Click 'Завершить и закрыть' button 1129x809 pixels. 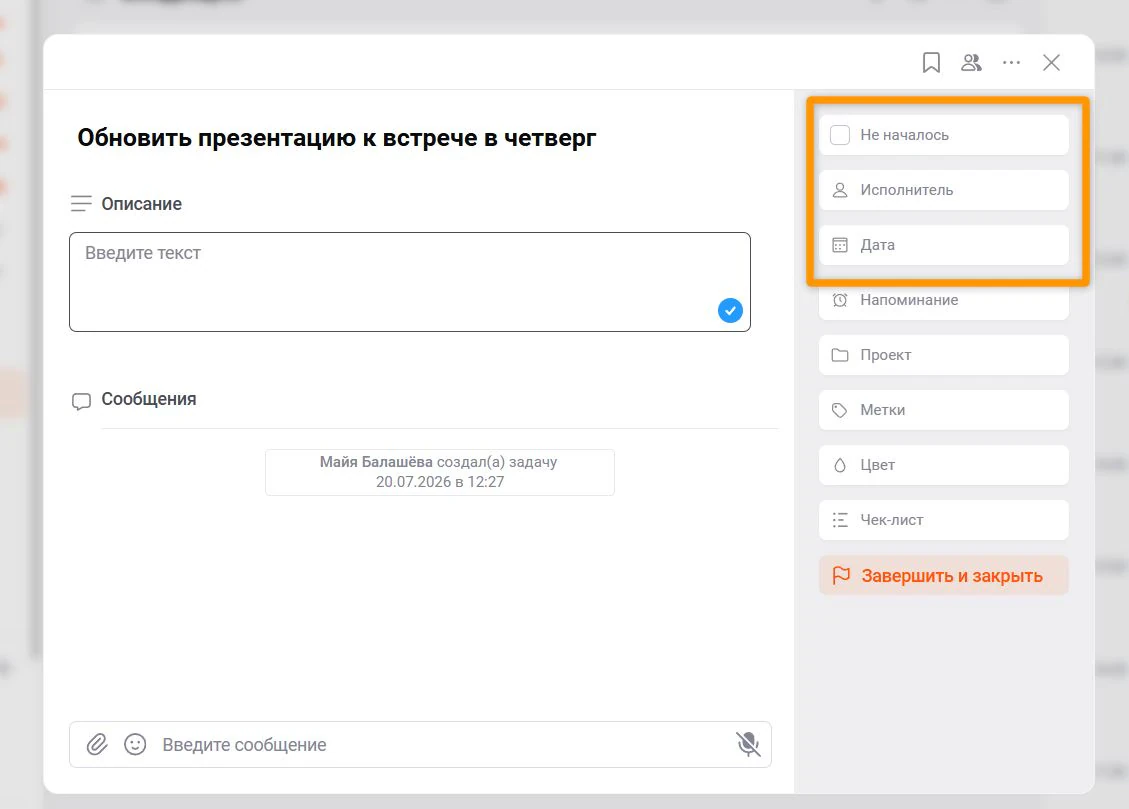pyautogui.click(x=943, y=576)
